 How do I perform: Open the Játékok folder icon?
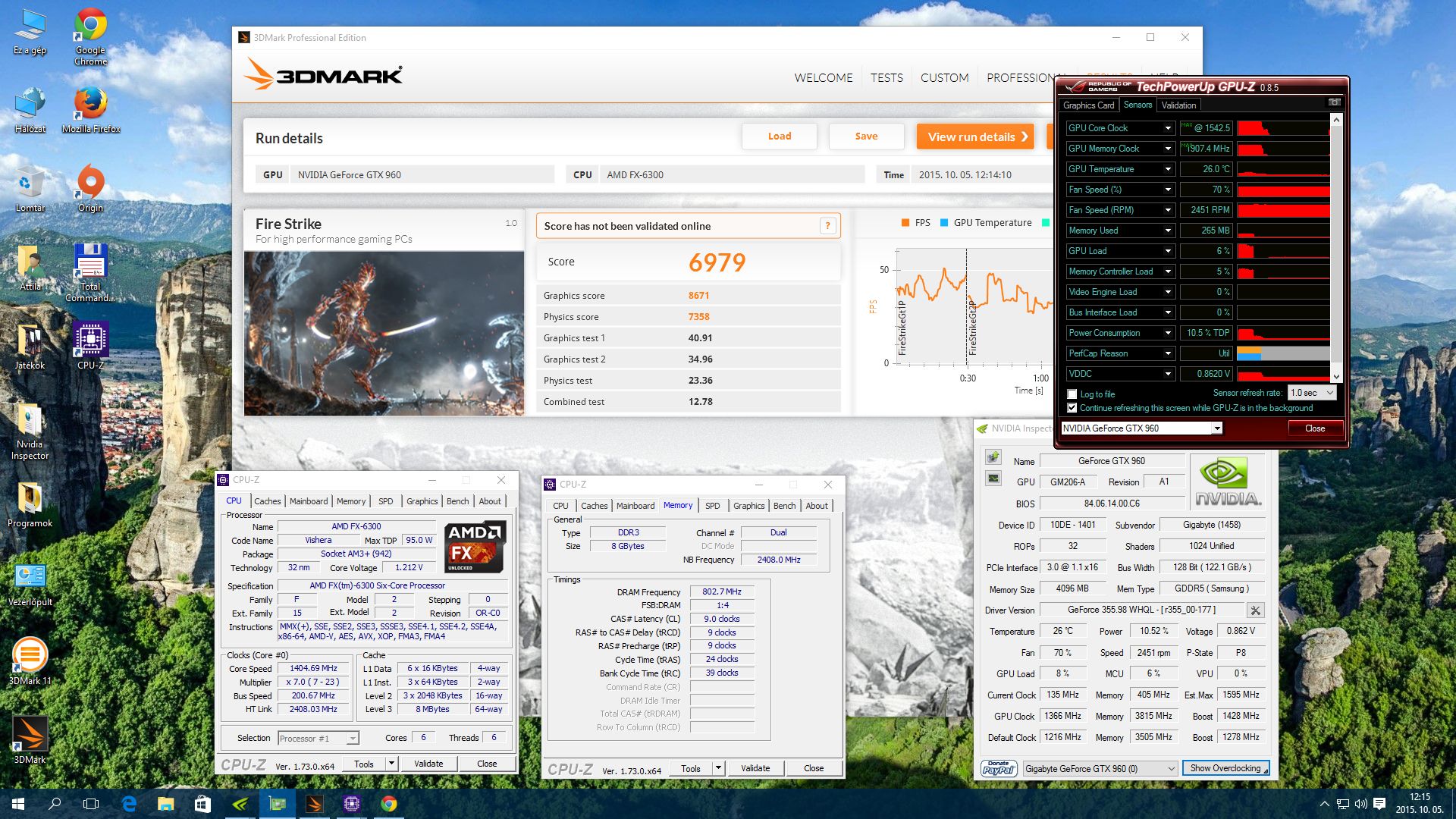(30, 347)
